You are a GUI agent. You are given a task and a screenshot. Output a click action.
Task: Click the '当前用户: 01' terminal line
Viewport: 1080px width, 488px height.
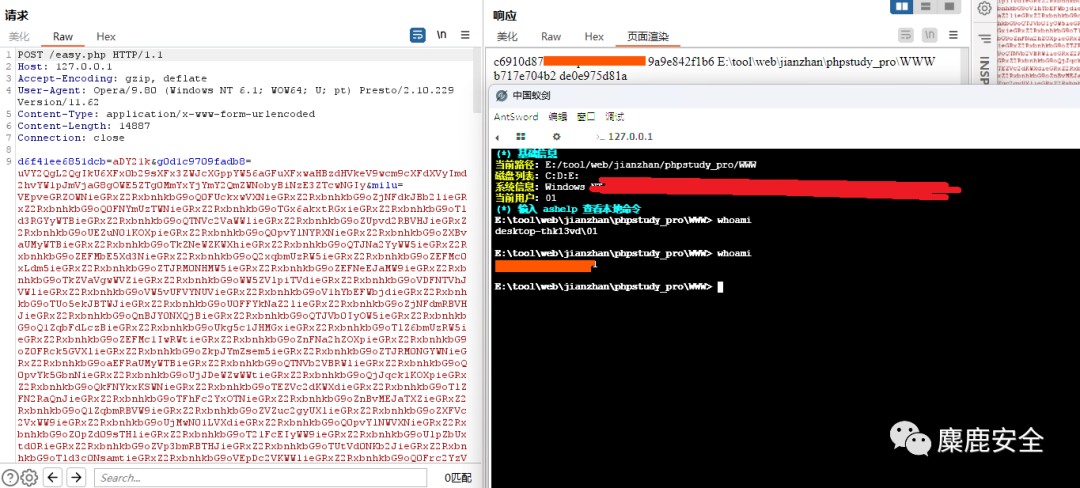click(526, 198)
